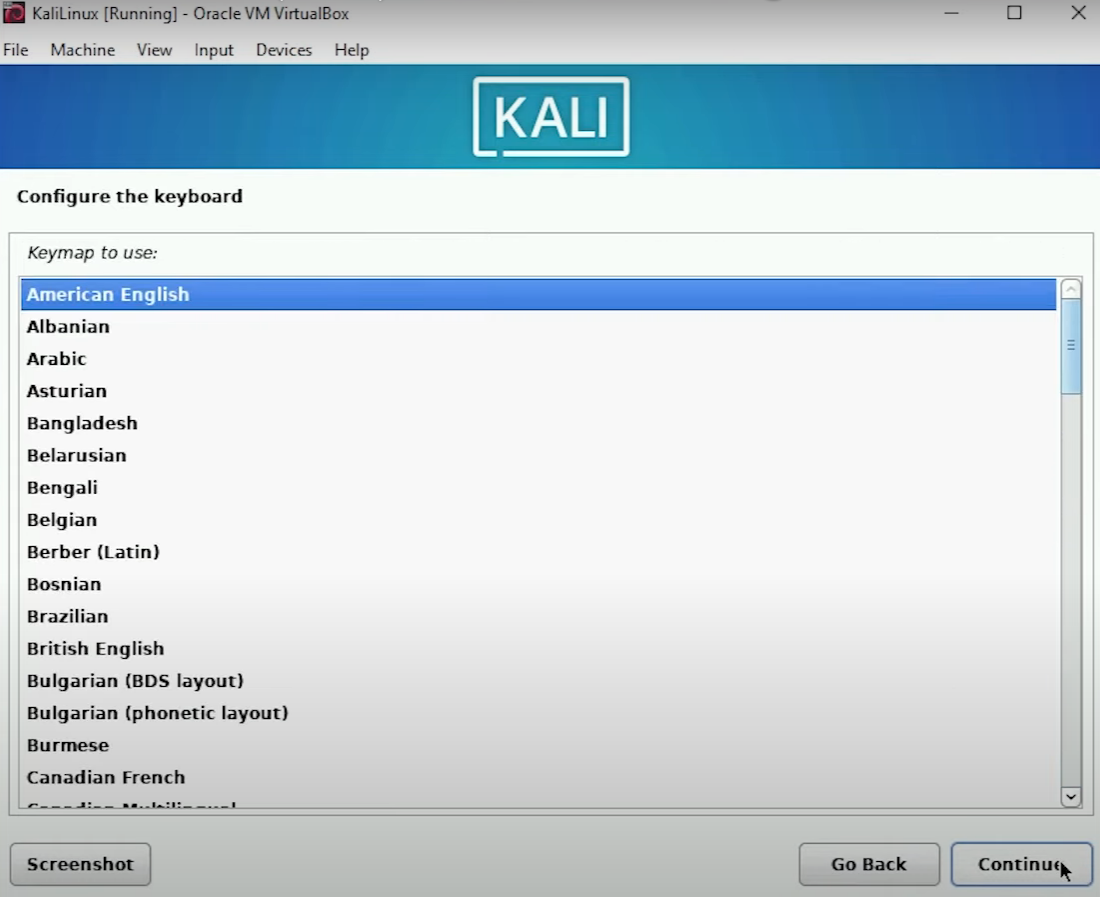
Task: Select British English keymap
Action: tap(538, 649)
